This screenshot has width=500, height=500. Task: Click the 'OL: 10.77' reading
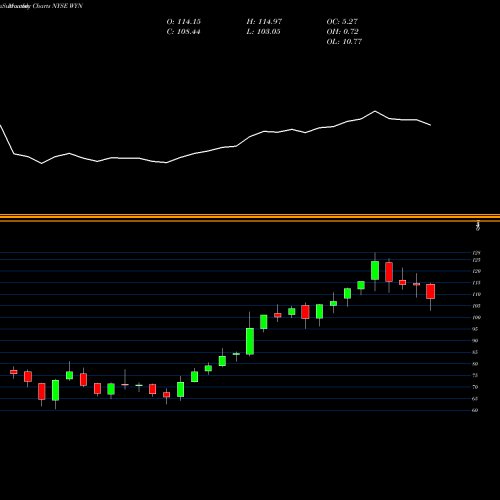(344, 42)
